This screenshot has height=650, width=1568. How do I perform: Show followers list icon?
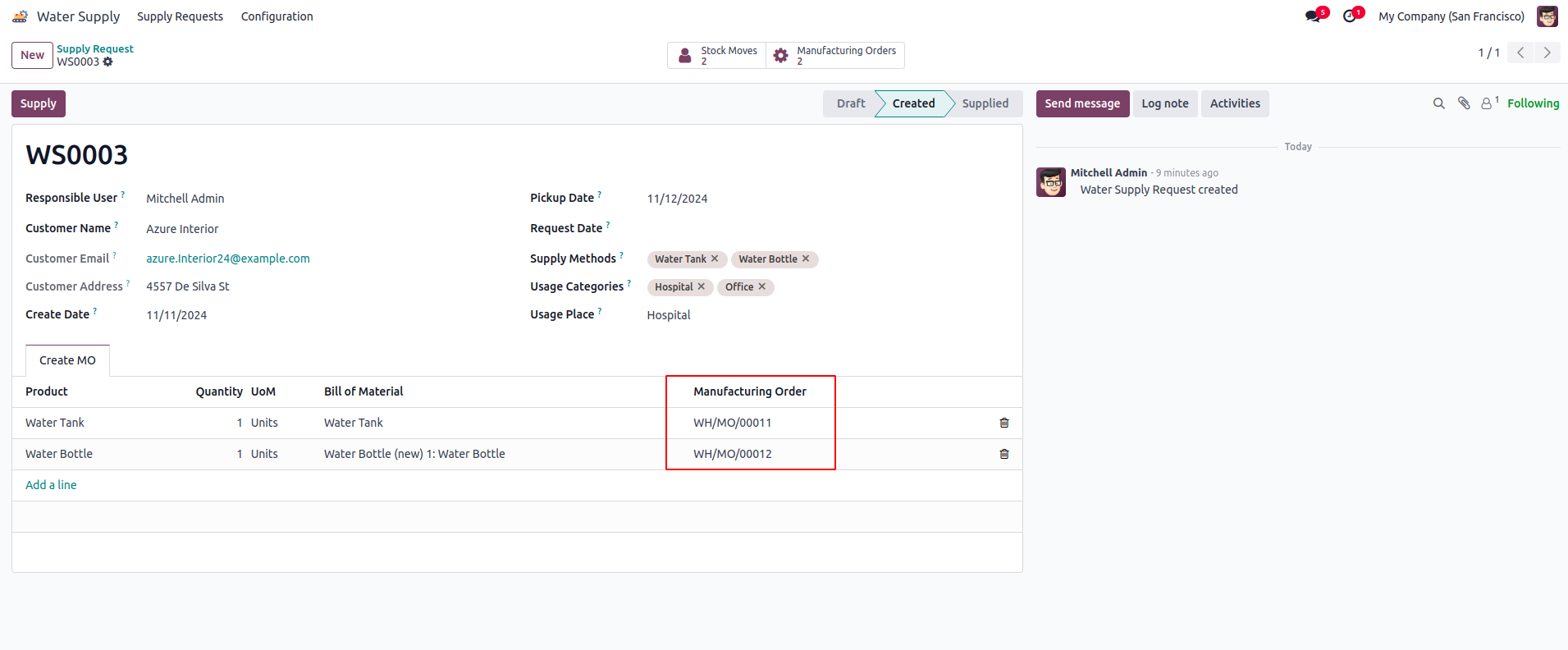tap(1488, 103)
